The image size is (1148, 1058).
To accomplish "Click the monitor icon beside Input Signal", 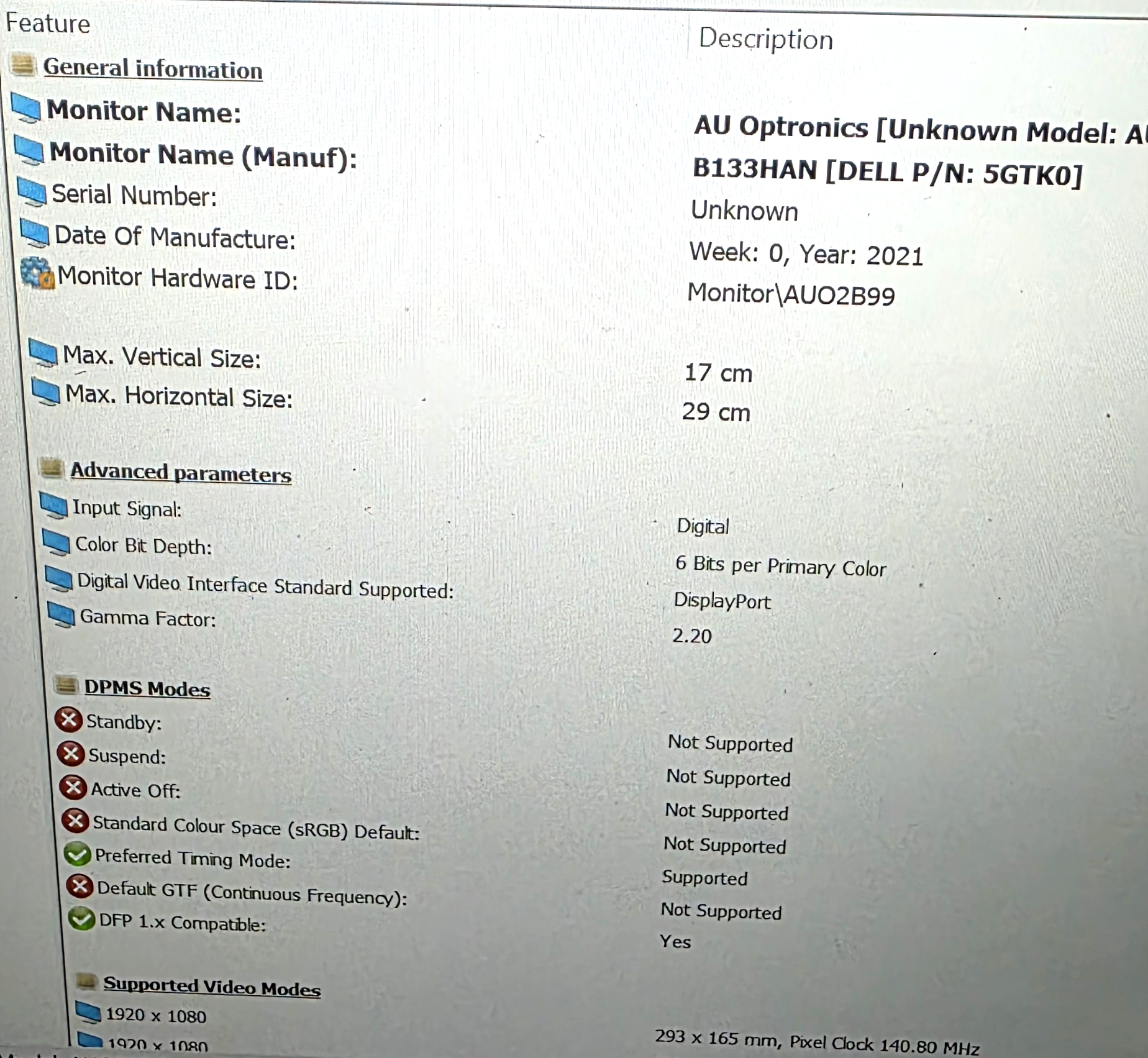I will (54, 506).
